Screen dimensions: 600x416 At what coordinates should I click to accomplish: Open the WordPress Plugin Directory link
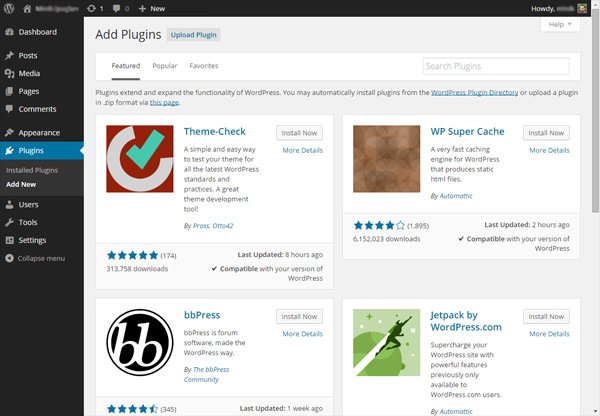tap(474, 93)
